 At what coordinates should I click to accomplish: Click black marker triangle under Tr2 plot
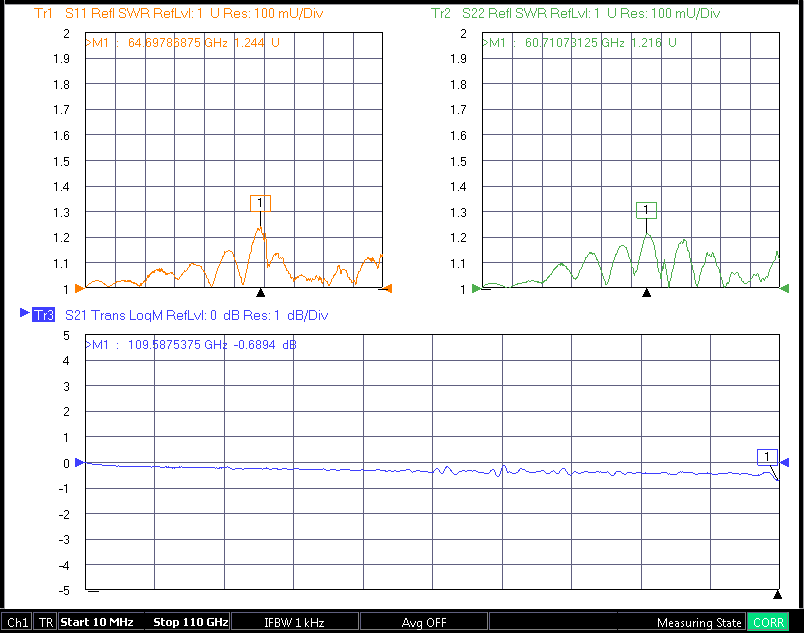pyautogui.click(x=646, y=292)
